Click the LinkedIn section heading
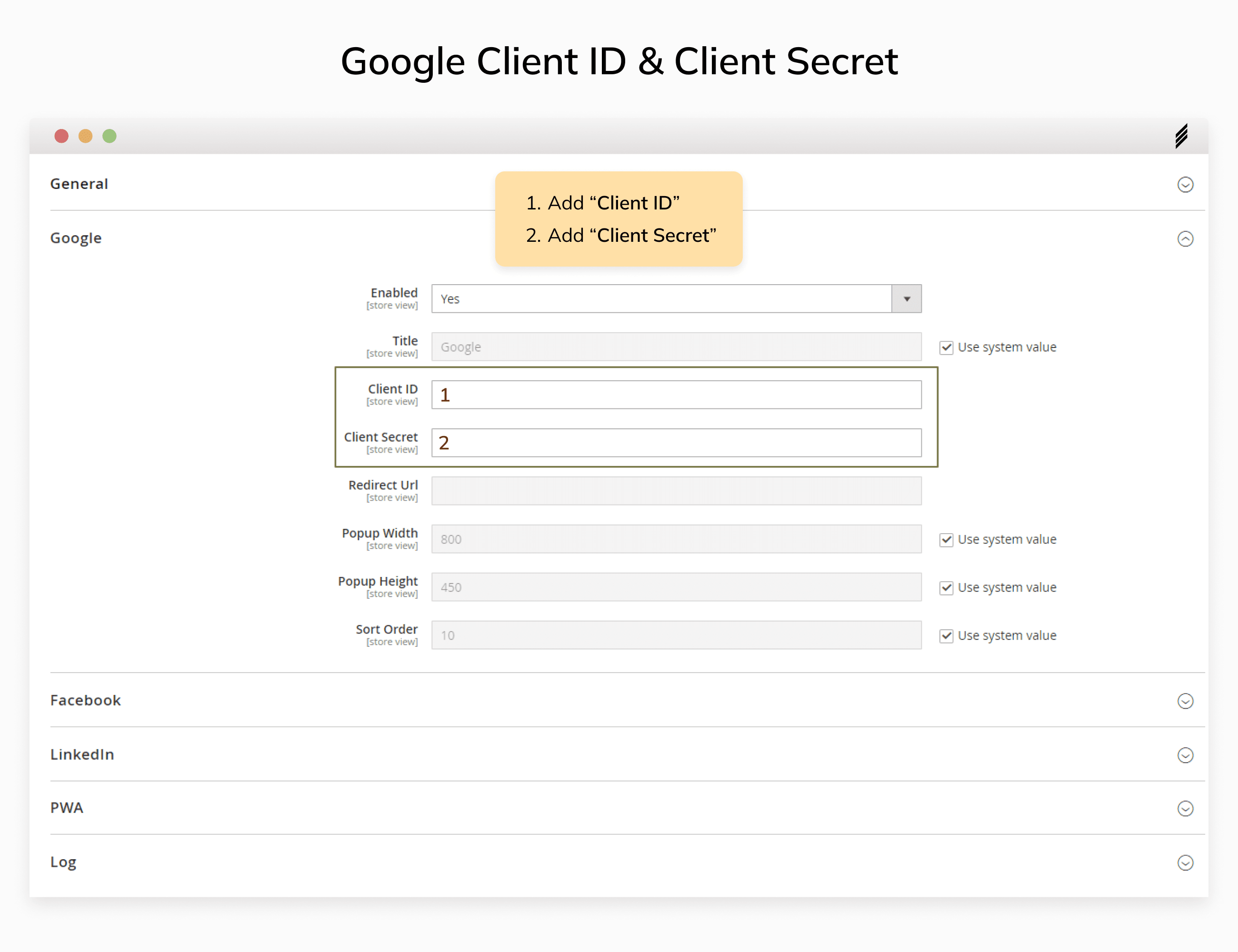 coord(82,755)
